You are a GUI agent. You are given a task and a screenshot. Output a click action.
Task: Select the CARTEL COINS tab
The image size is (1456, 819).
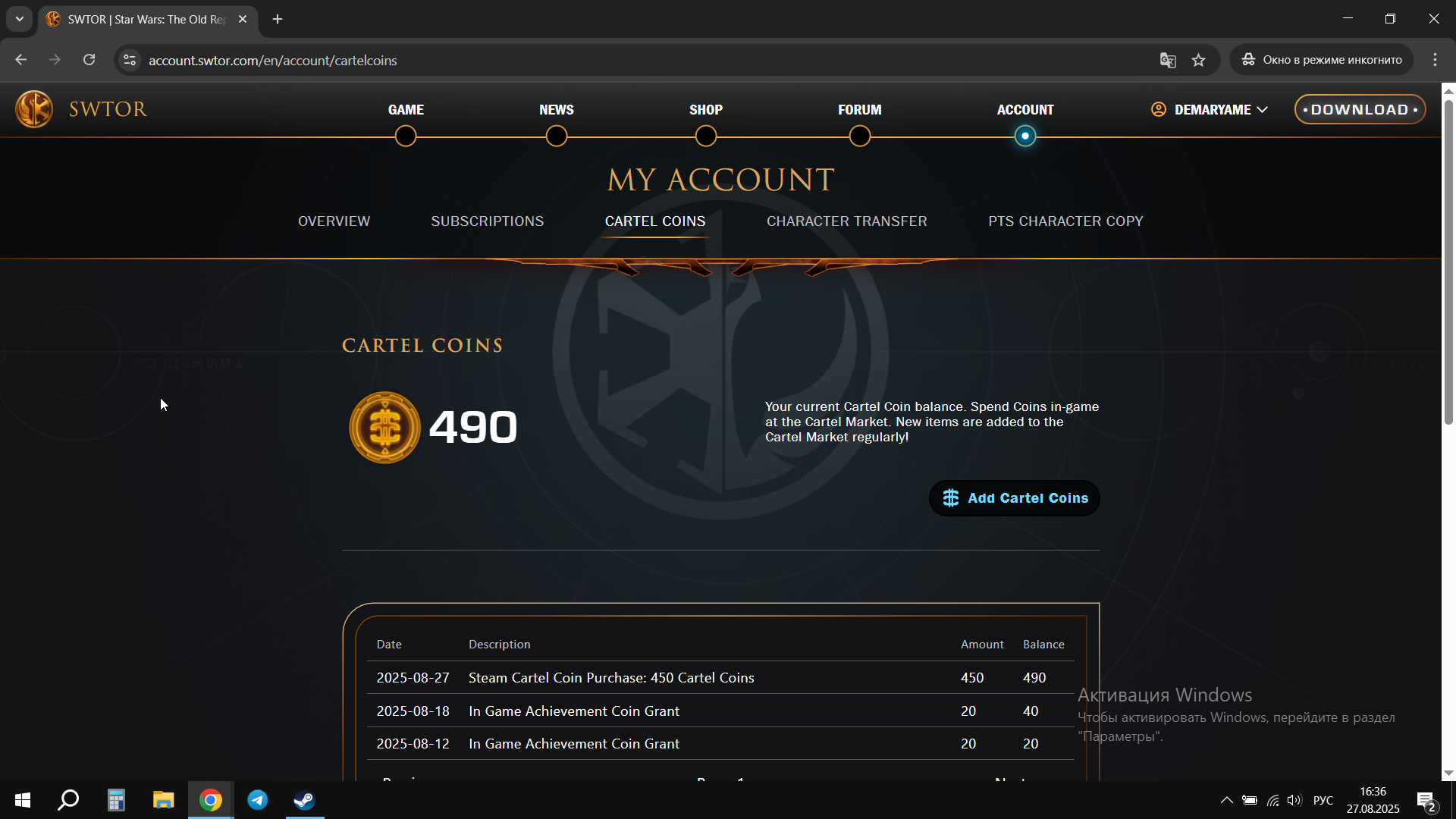(x=655, y=221)
